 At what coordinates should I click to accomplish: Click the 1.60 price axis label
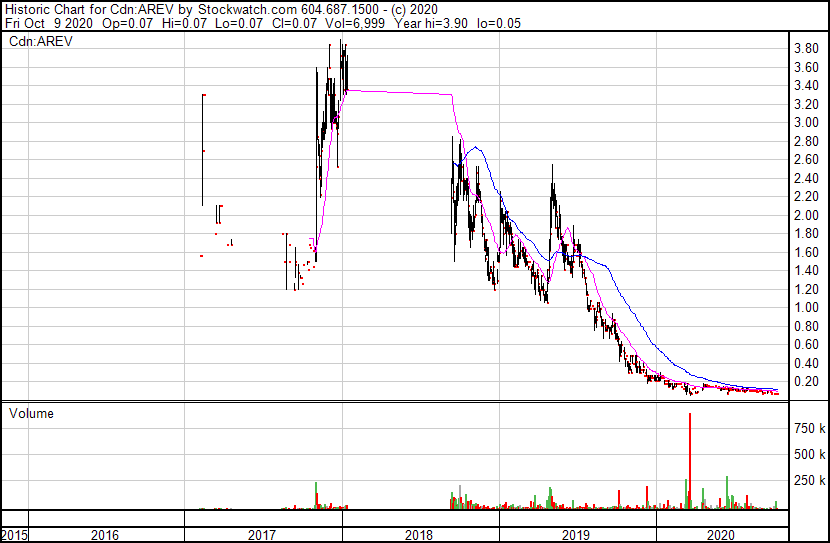[x=806, y=252]
